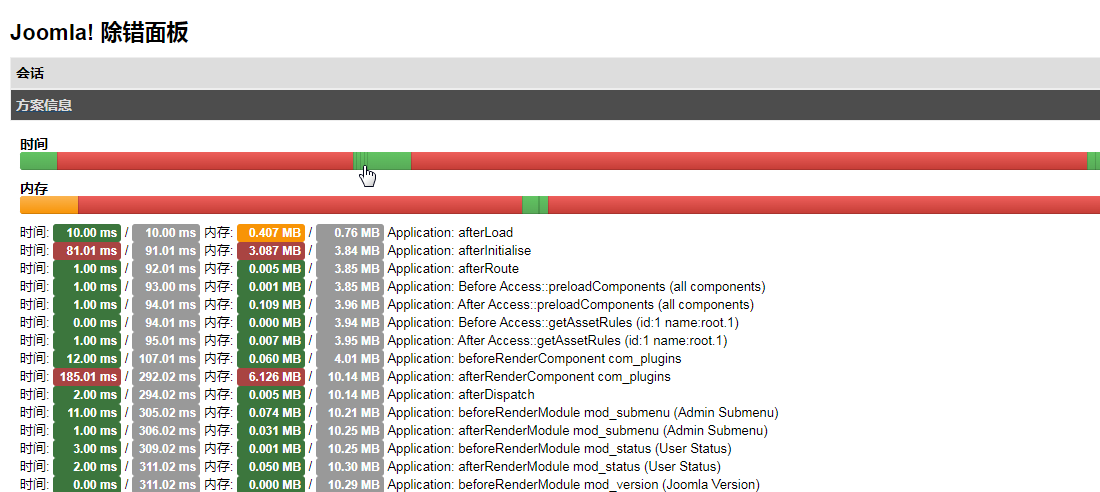Click the red 内存 bar segment between orange and green
This screenshot has height=492, width=1100.
(x=300, y=205)
